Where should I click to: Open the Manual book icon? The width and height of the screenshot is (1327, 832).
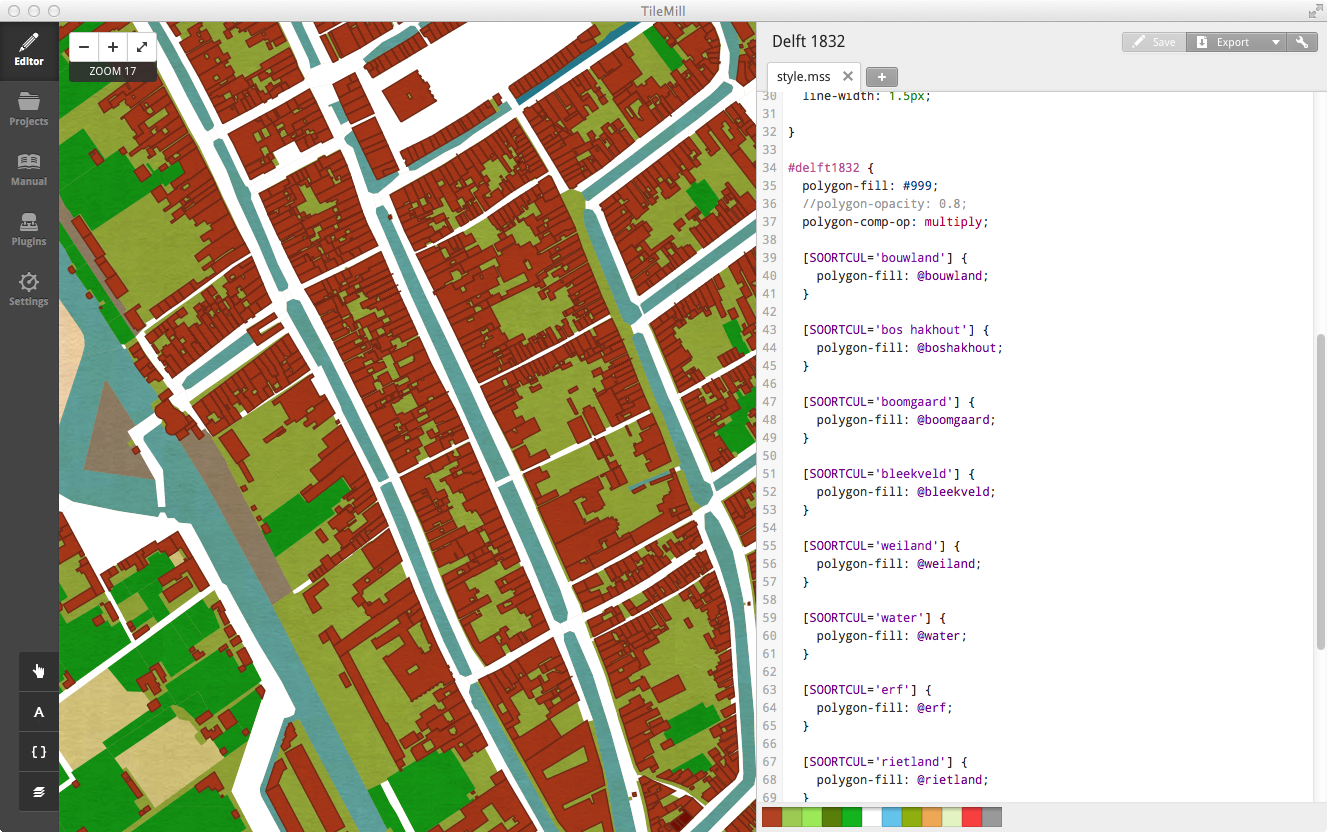click(x=29, y=169)
